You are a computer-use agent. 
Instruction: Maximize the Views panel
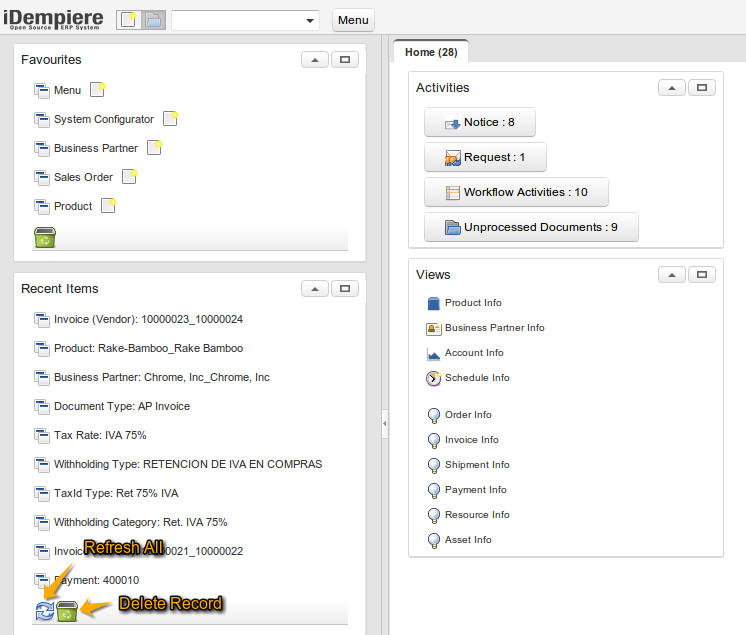pyautogui.click(x=702, y=275)
